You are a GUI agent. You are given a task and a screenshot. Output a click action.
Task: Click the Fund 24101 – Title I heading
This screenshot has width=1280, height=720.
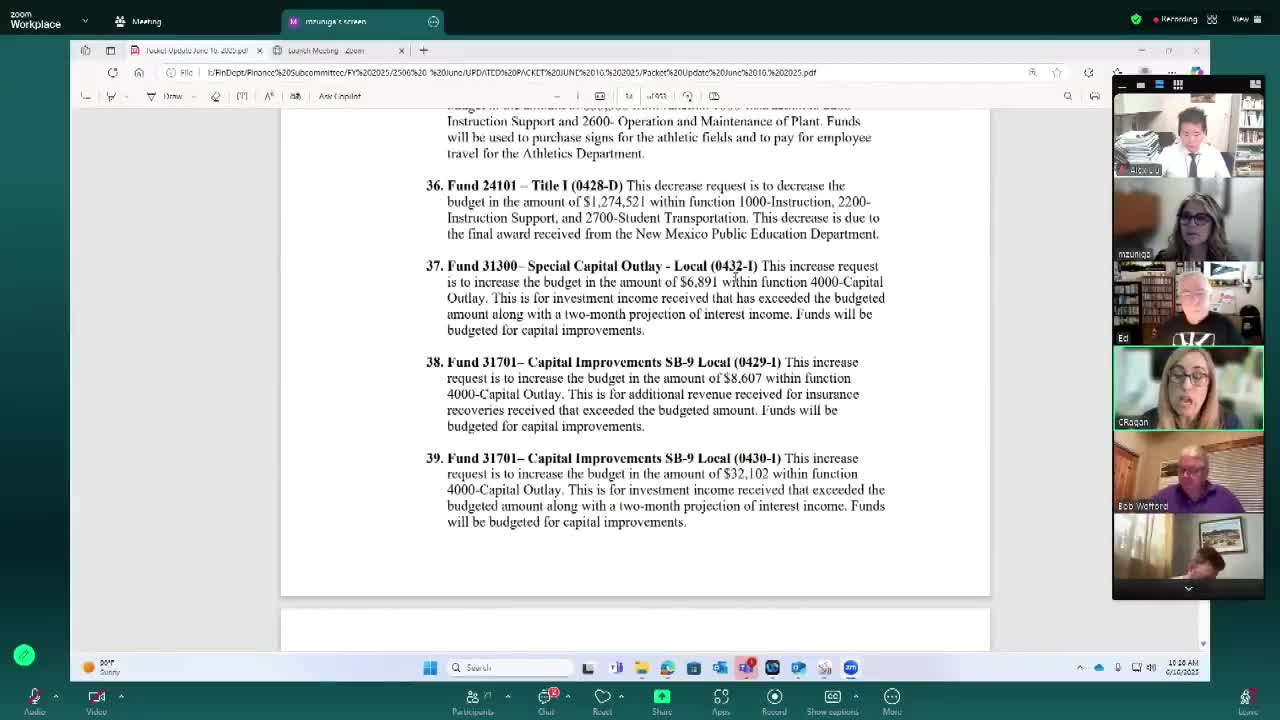pyautogui.click(x=535, y=186)
